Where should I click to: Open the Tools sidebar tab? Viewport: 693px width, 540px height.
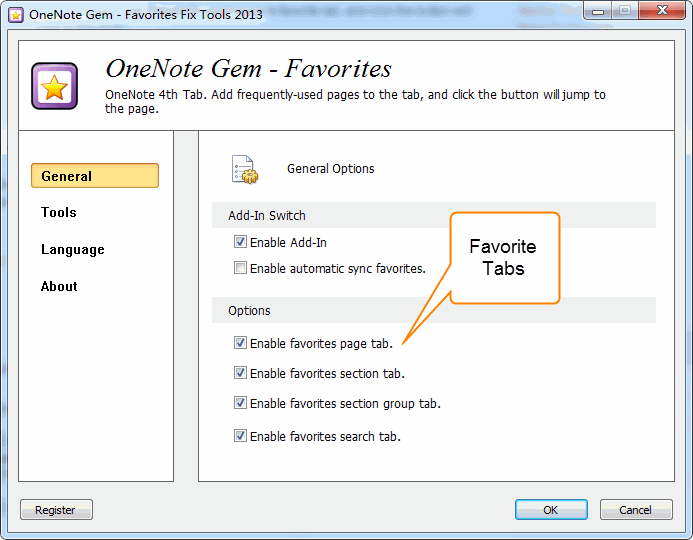pos(59,212)
